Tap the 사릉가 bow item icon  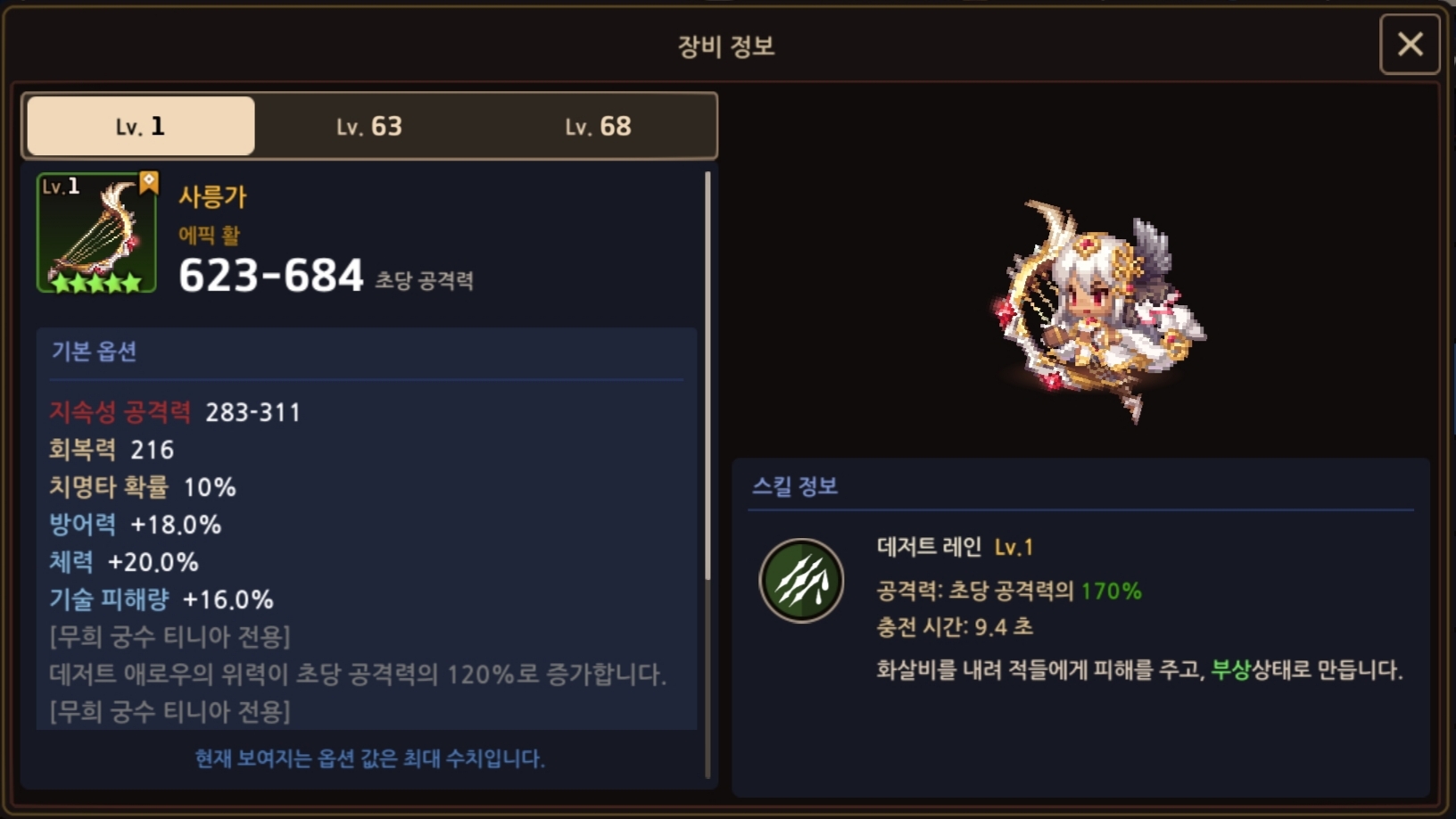pyautogui.click(x=96, y=233)
